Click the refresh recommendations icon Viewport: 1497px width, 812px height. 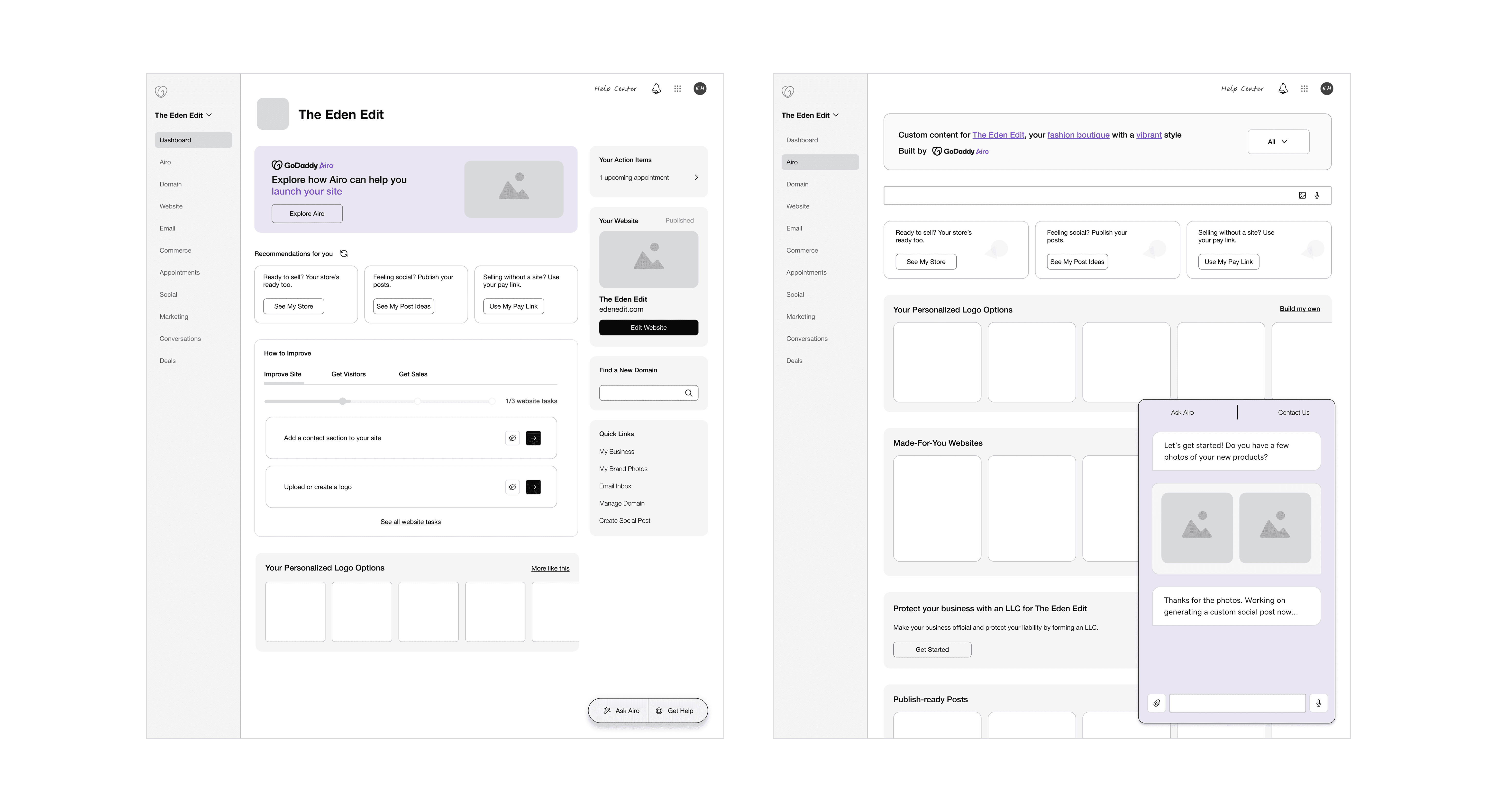click(344, 254)
